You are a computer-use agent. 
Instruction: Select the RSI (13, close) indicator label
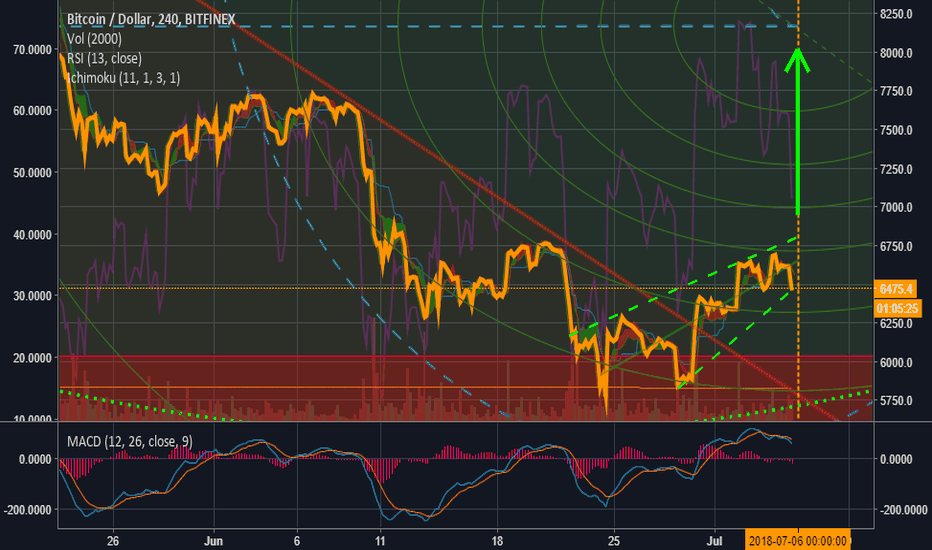tap(104, 59)
